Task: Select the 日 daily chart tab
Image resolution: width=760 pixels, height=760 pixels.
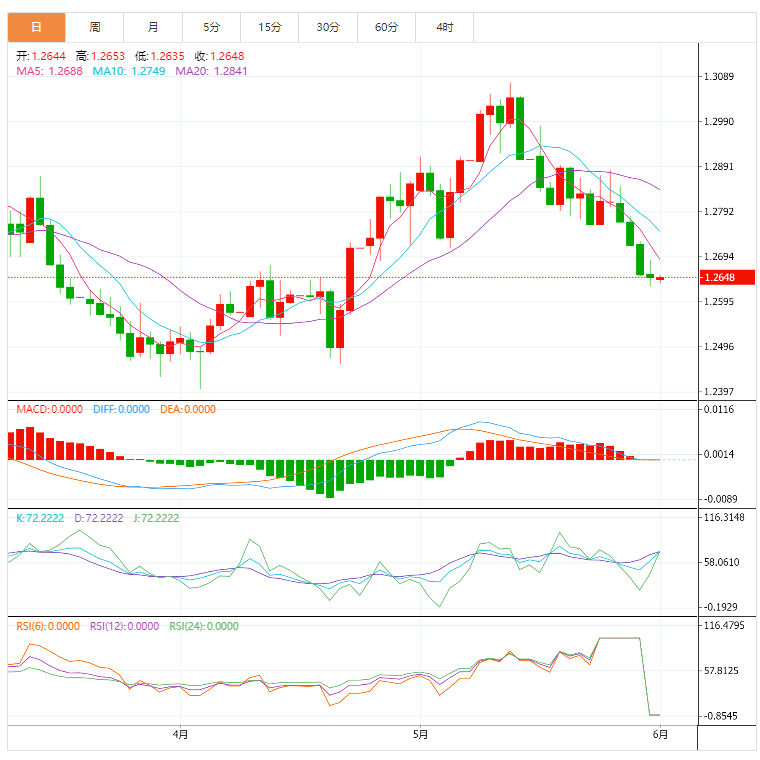Action: tap(36, 27)
